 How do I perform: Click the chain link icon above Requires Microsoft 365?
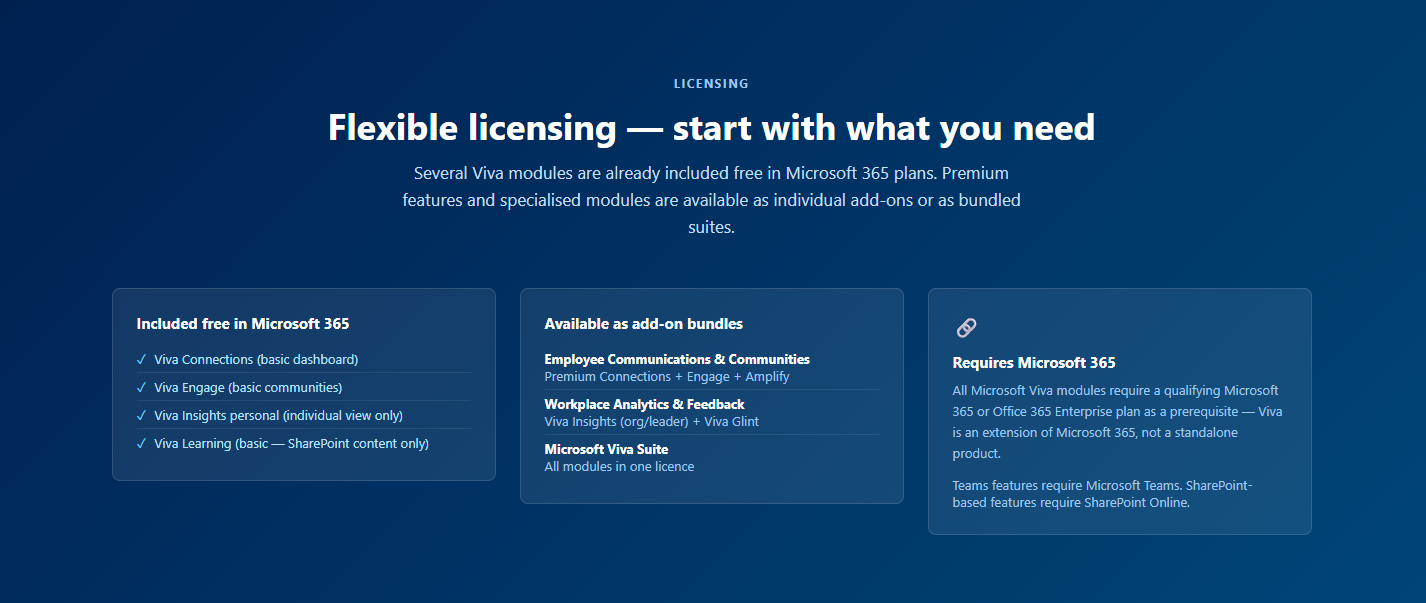pyautogui.click(x=966, y=328)
